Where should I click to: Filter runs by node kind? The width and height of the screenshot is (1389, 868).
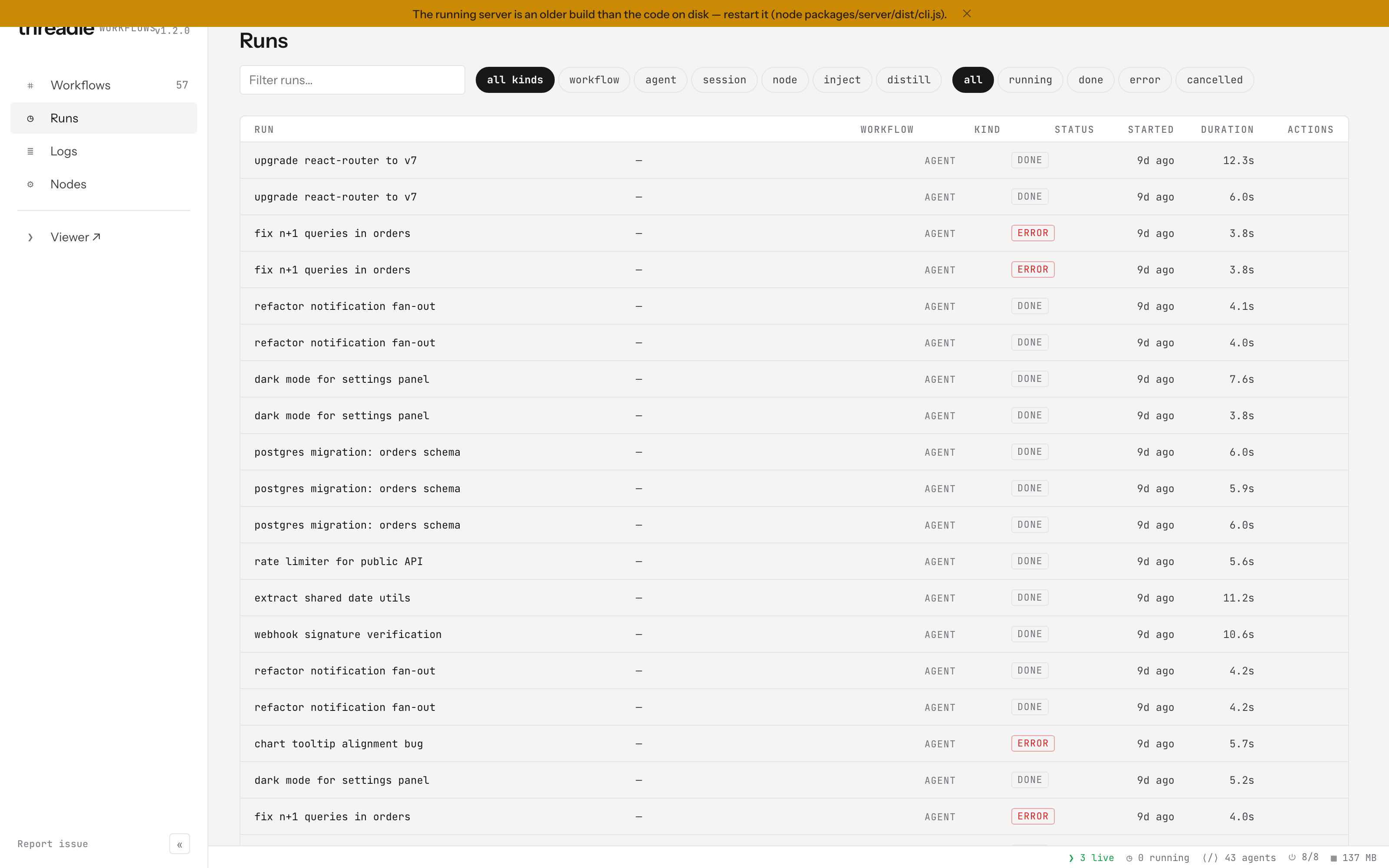coord(785,80)
